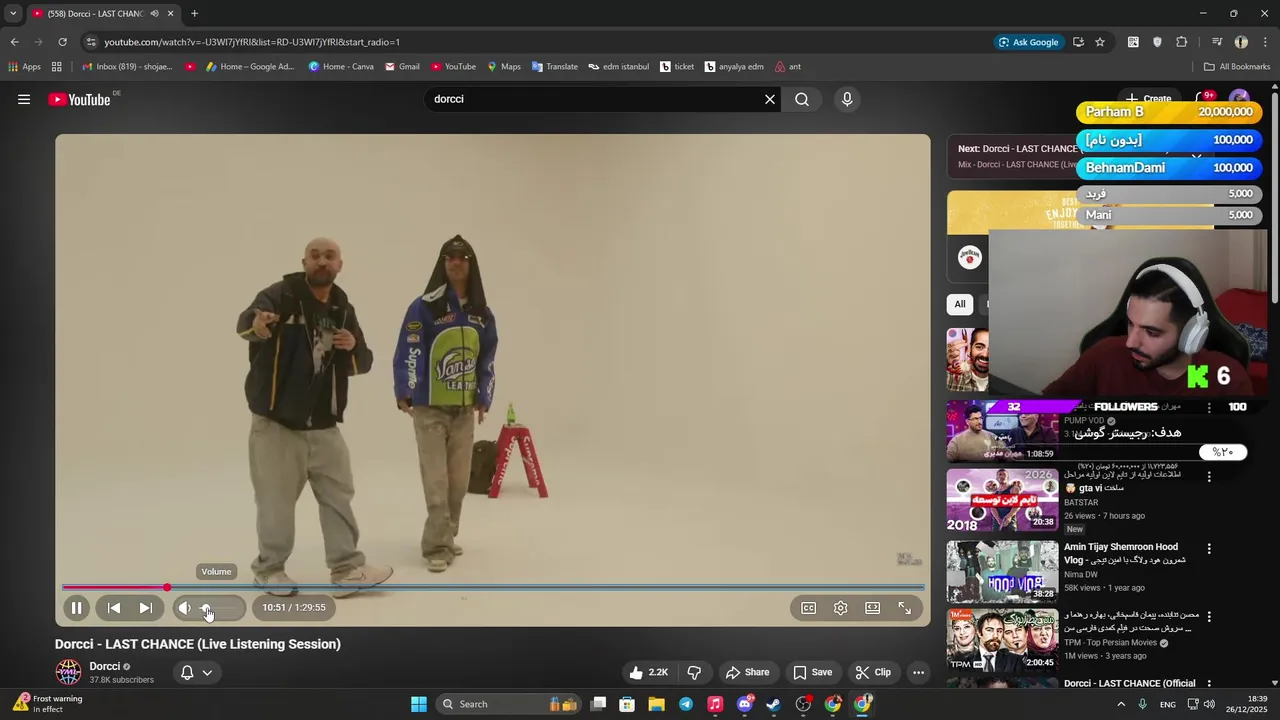Open the player settings gear
This screenshot has height=720, width=1280.
[x=841, y=608]
